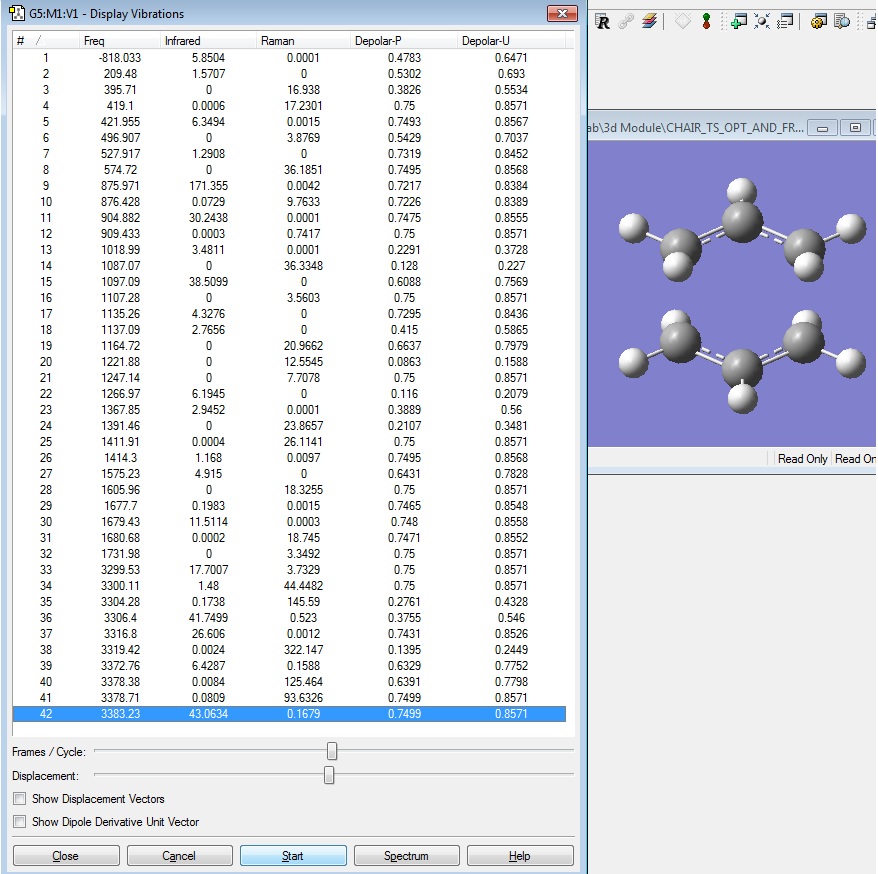Sort by the Freq column header

(x=95, y=41)
